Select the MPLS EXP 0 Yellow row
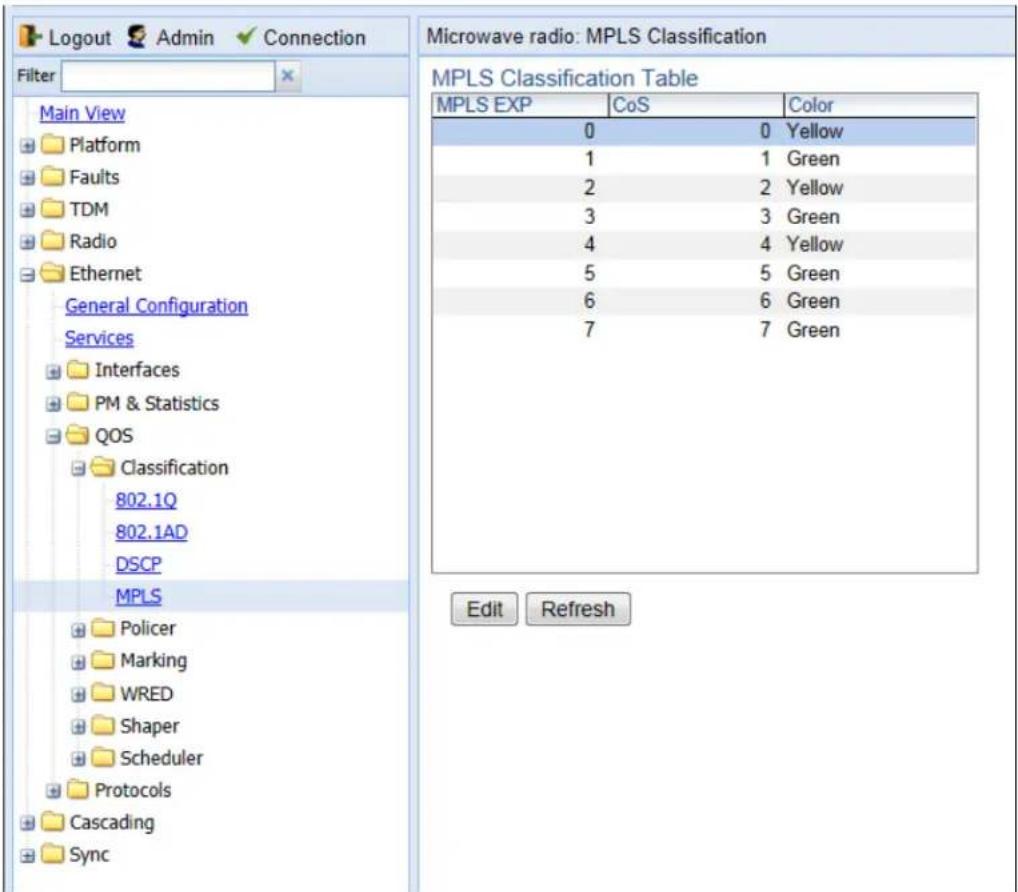 coord(704,131)
